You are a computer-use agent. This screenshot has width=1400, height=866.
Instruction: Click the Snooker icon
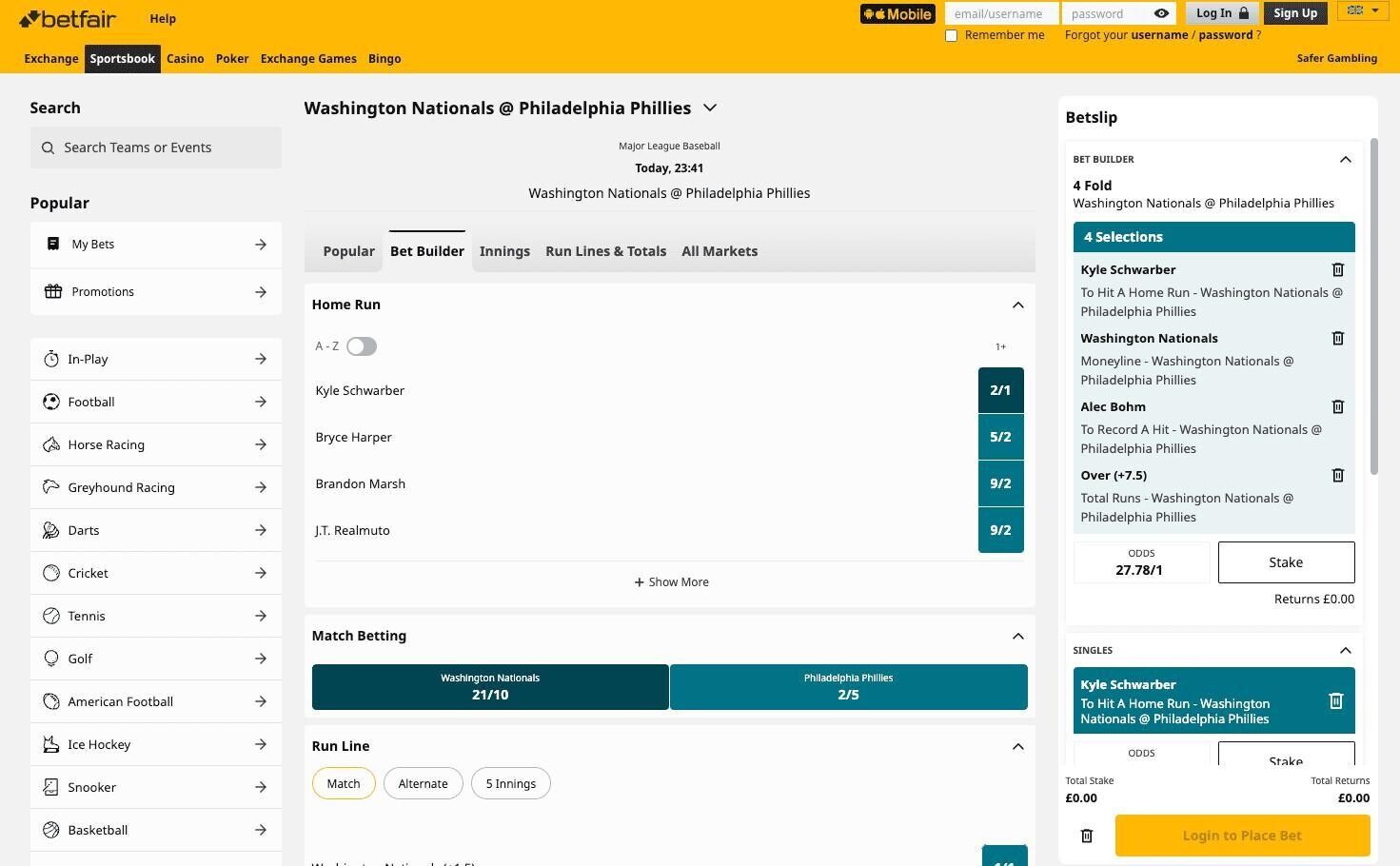pyautogui.click(x=51, y=787)
